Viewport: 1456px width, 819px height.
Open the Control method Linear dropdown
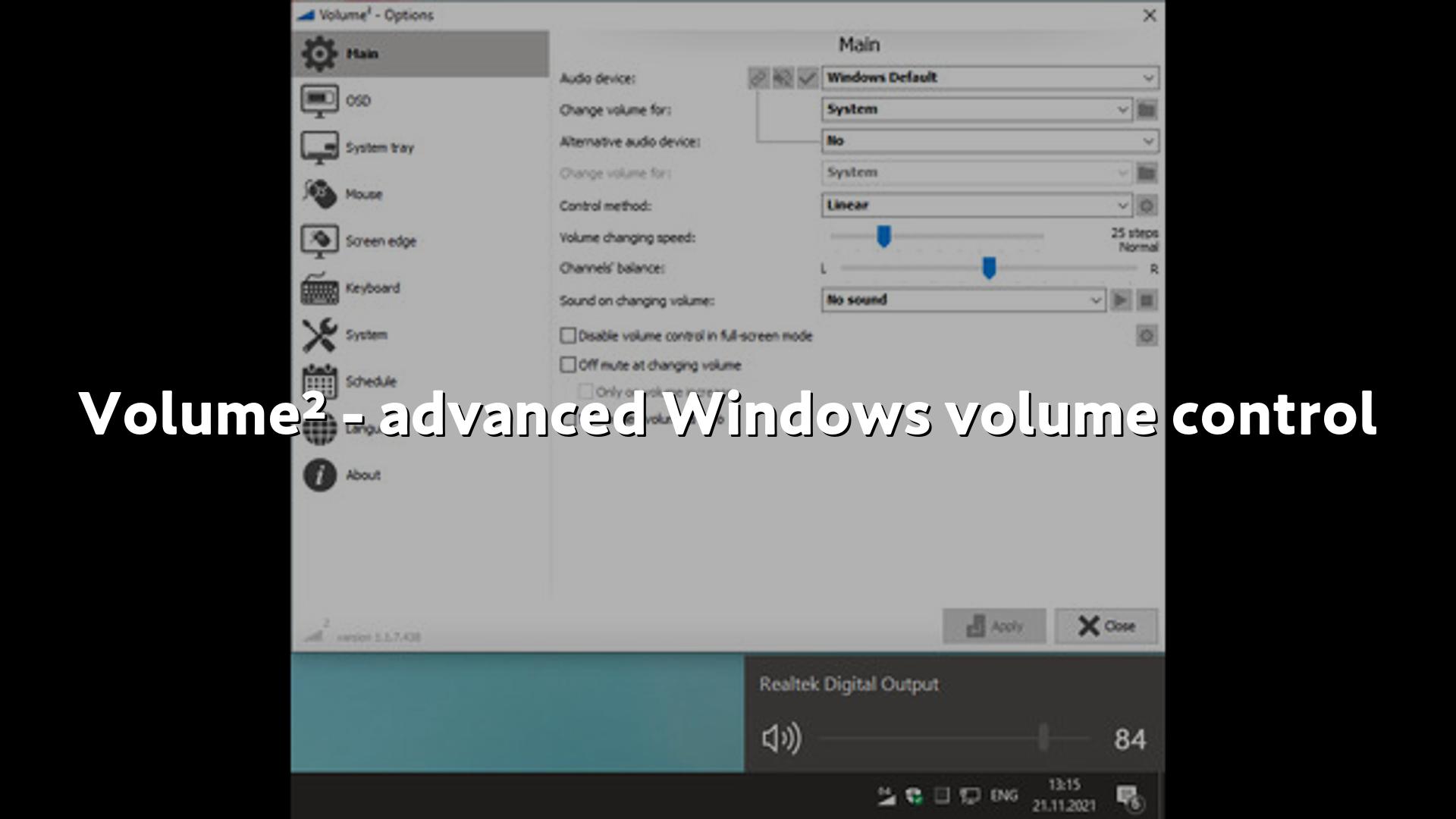977,205
